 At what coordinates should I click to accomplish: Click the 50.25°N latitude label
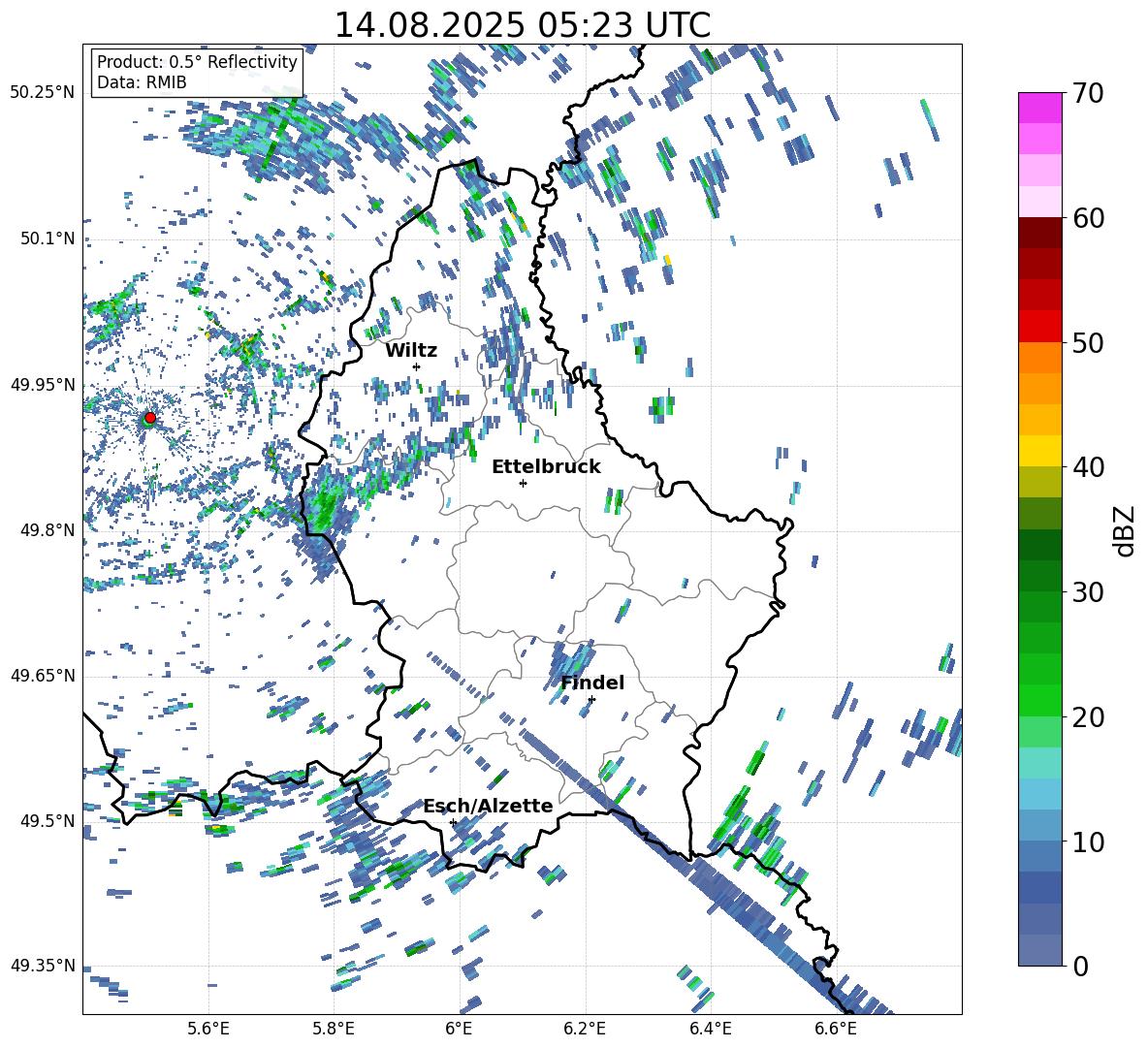tap(43, 93)
